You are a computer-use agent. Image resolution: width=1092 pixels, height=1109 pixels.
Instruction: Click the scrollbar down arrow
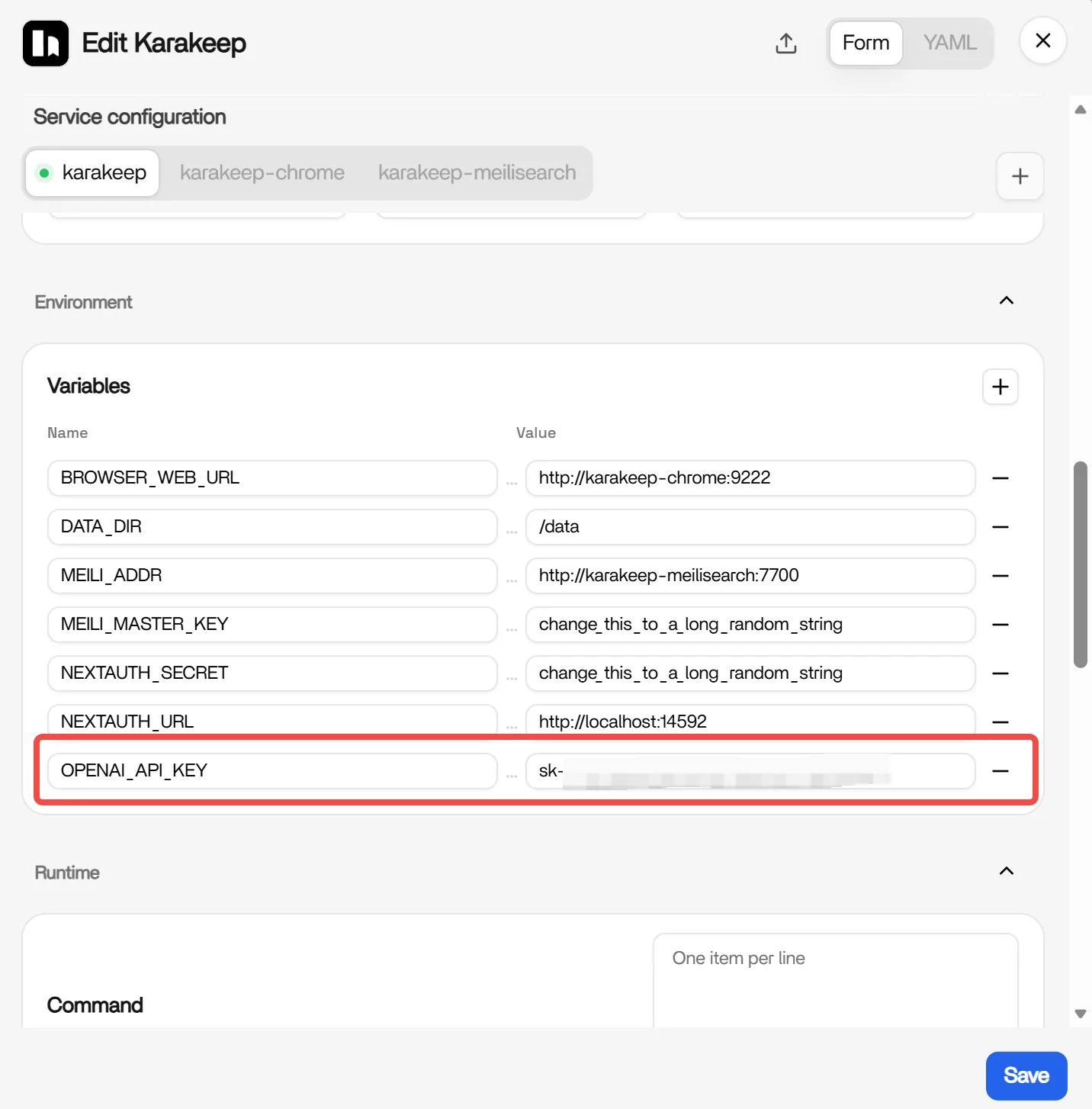[x=1081, y=1014]
